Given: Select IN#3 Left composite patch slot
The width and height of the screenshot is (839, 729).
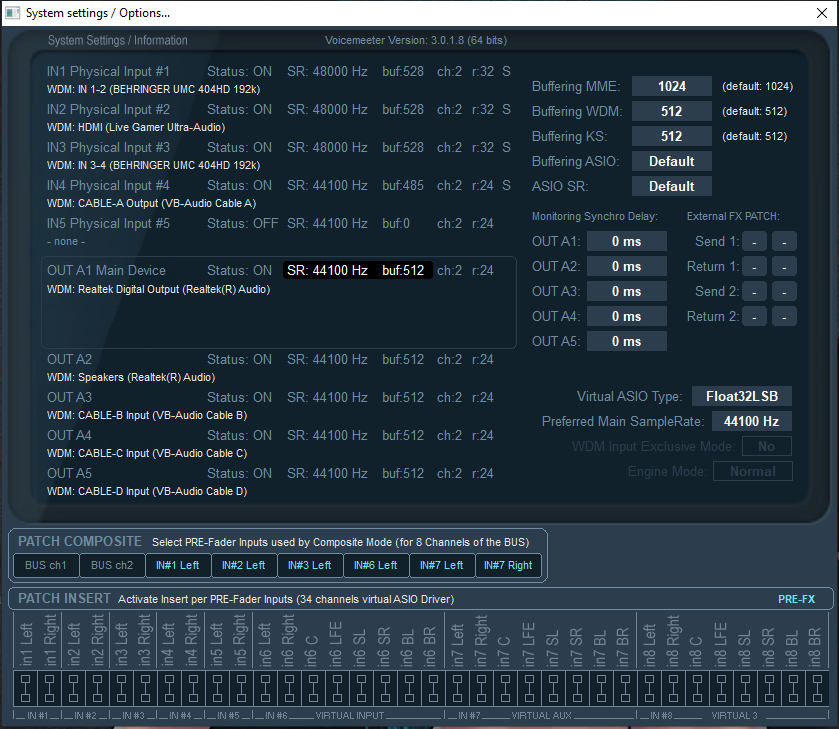Looking at the screenshot, I should [x=310, y=565].
